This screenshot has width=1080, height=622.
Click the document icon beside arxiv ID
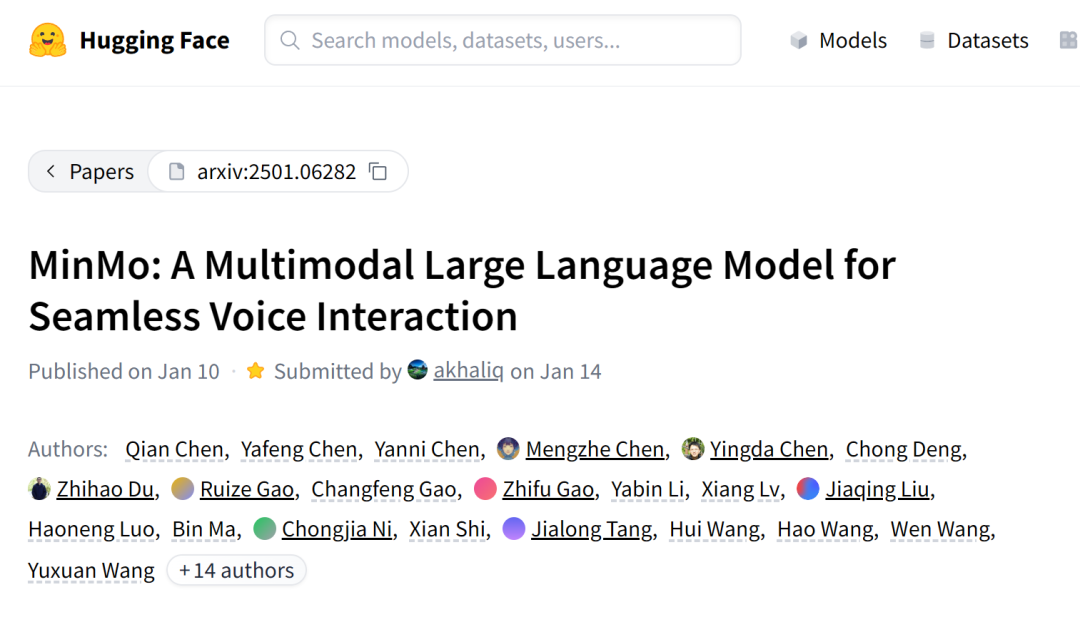click(177, 172)
